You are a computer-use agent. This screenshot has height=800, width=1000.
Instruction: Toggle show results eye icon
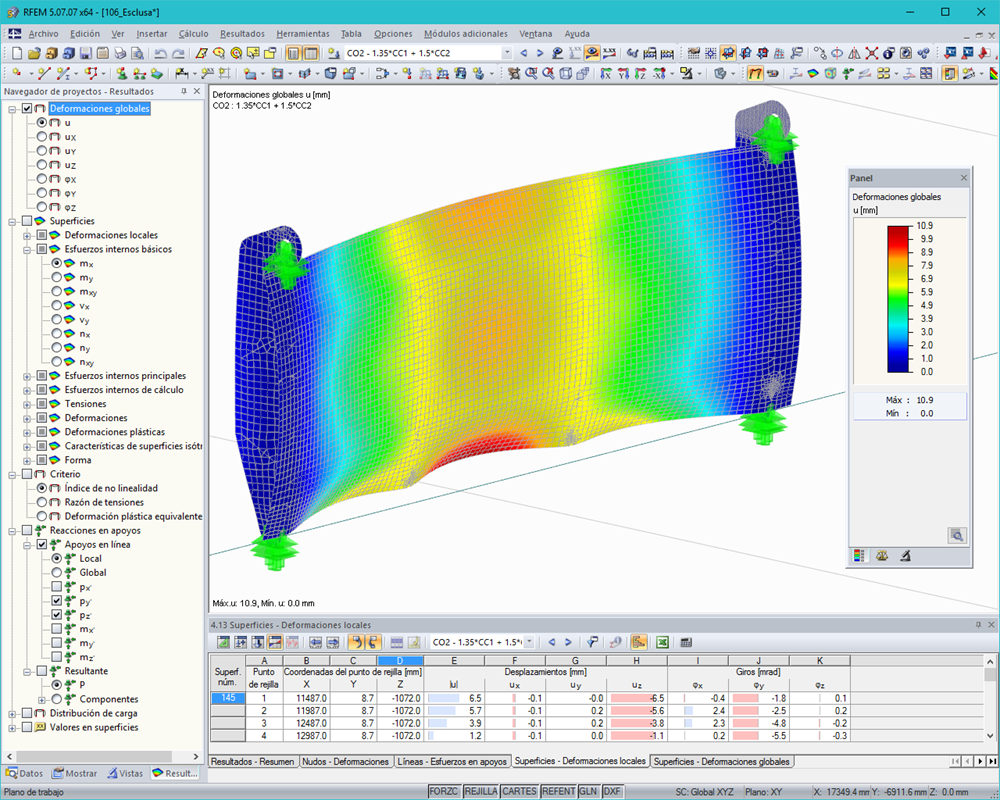pos(592,53)
